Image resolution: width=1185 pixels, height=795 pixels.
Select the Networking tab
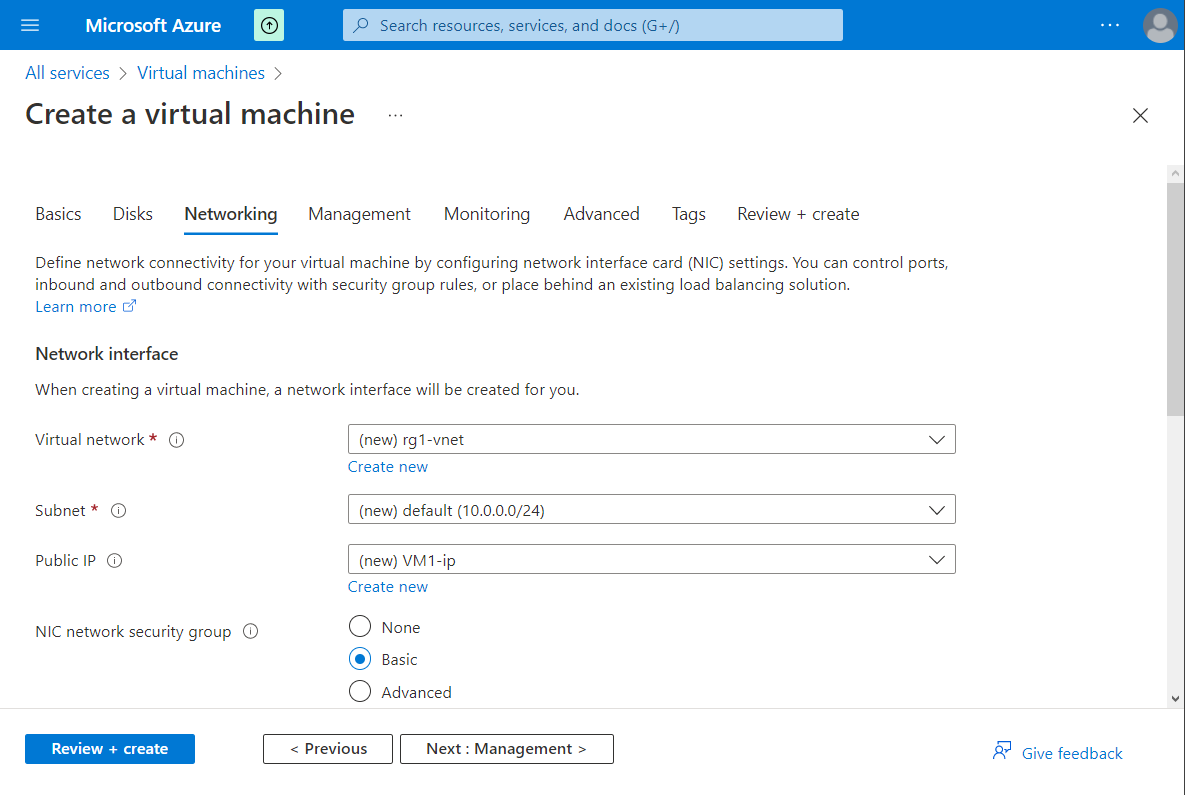(231, 215)
